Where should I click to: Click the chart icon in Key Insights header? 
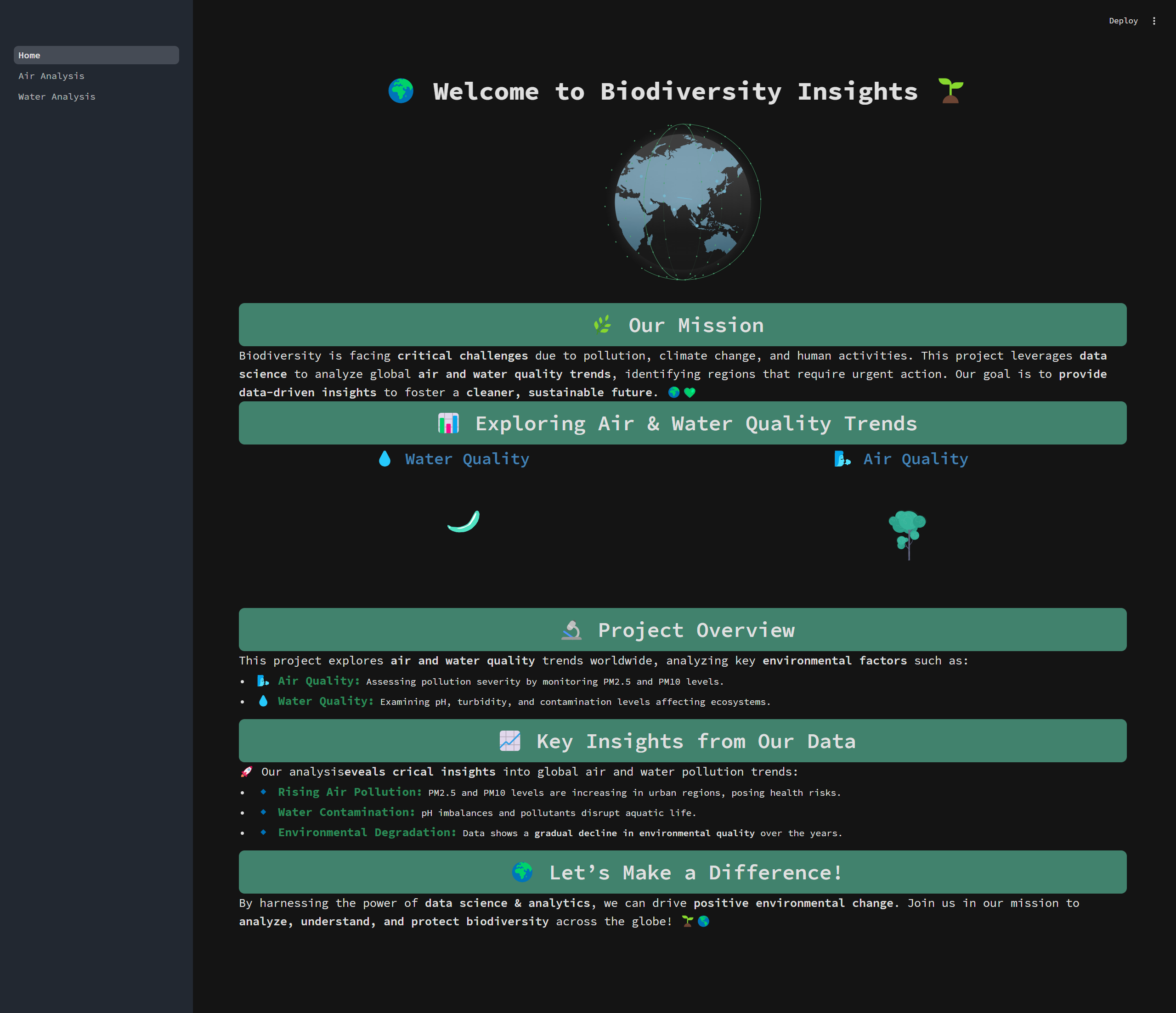pyautogui.click(x=509, y=741)
